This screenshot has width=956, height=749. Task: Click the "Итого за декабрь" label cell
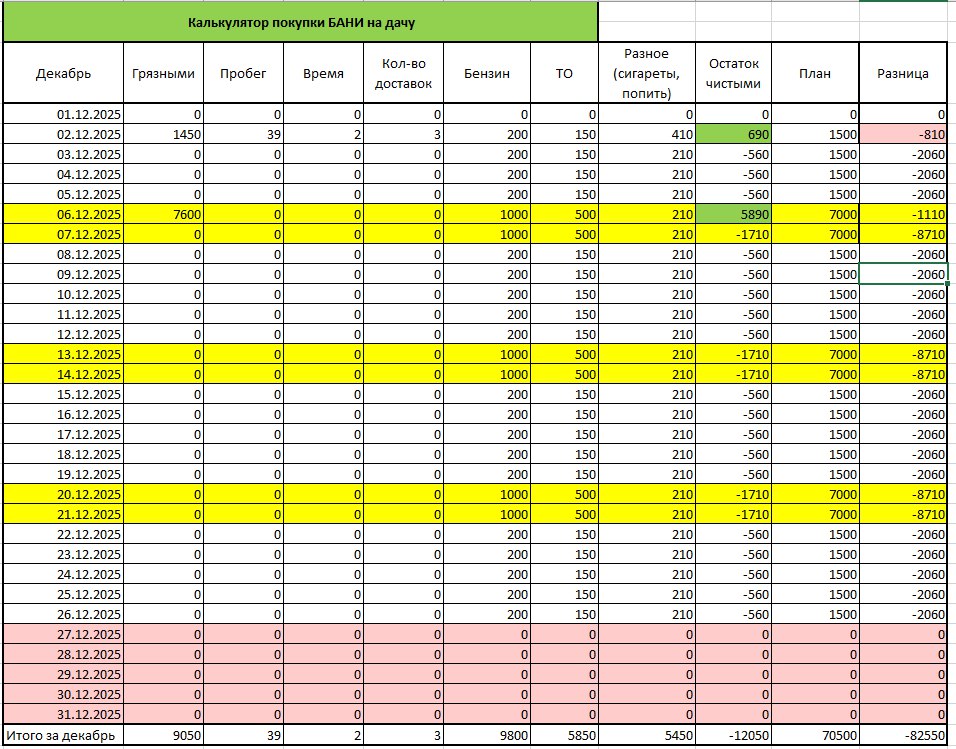point(63,736)
